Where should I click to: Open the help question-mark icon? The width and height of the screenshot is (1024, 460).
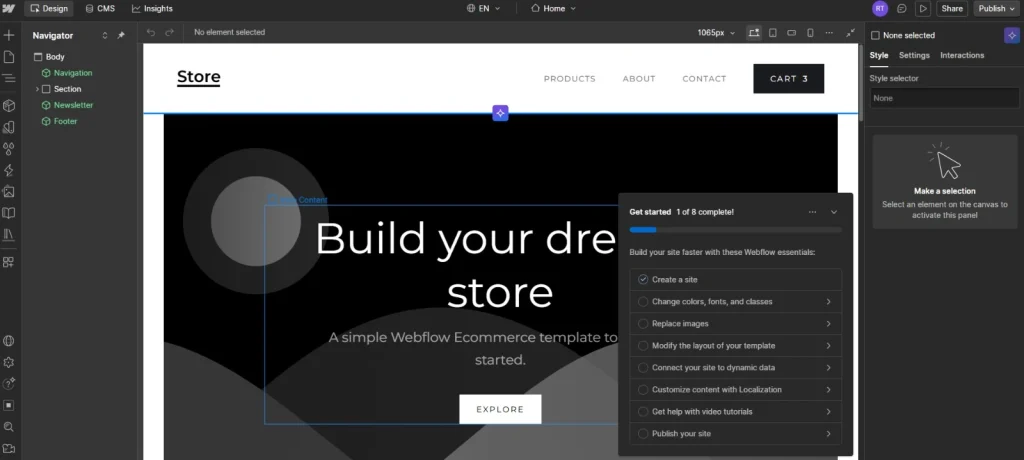tap(9, 384)
